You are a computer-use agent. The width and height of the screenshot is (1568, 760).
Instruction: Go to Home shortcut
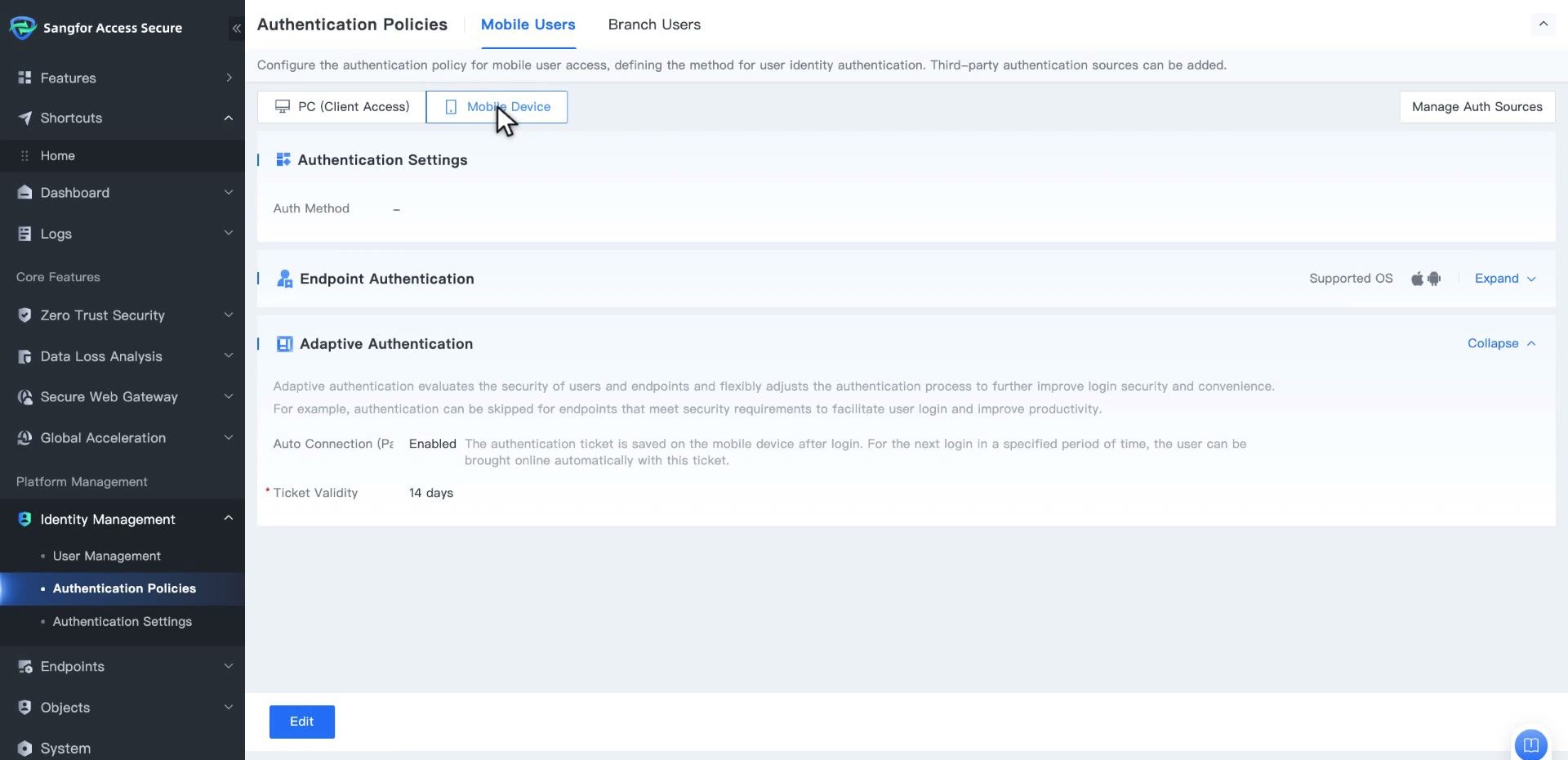pos(58,155)
